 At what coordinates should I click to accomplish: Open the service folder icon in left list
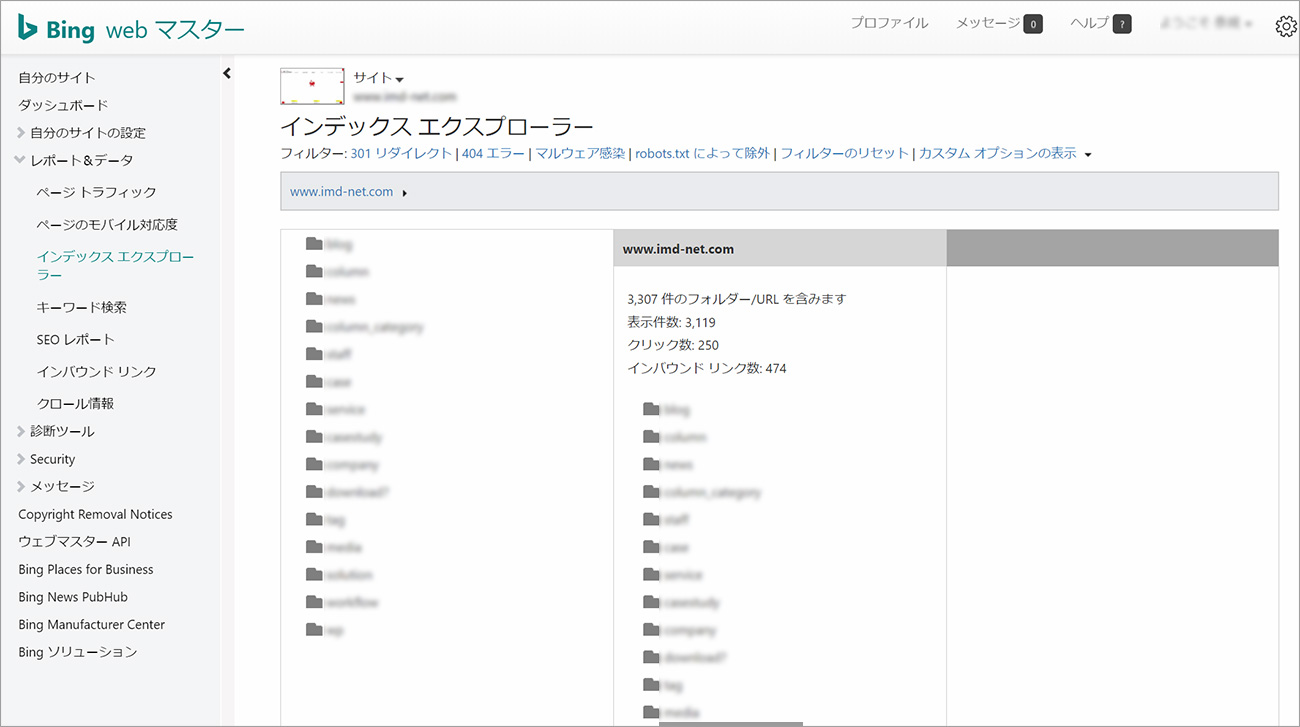pos(314,409)
